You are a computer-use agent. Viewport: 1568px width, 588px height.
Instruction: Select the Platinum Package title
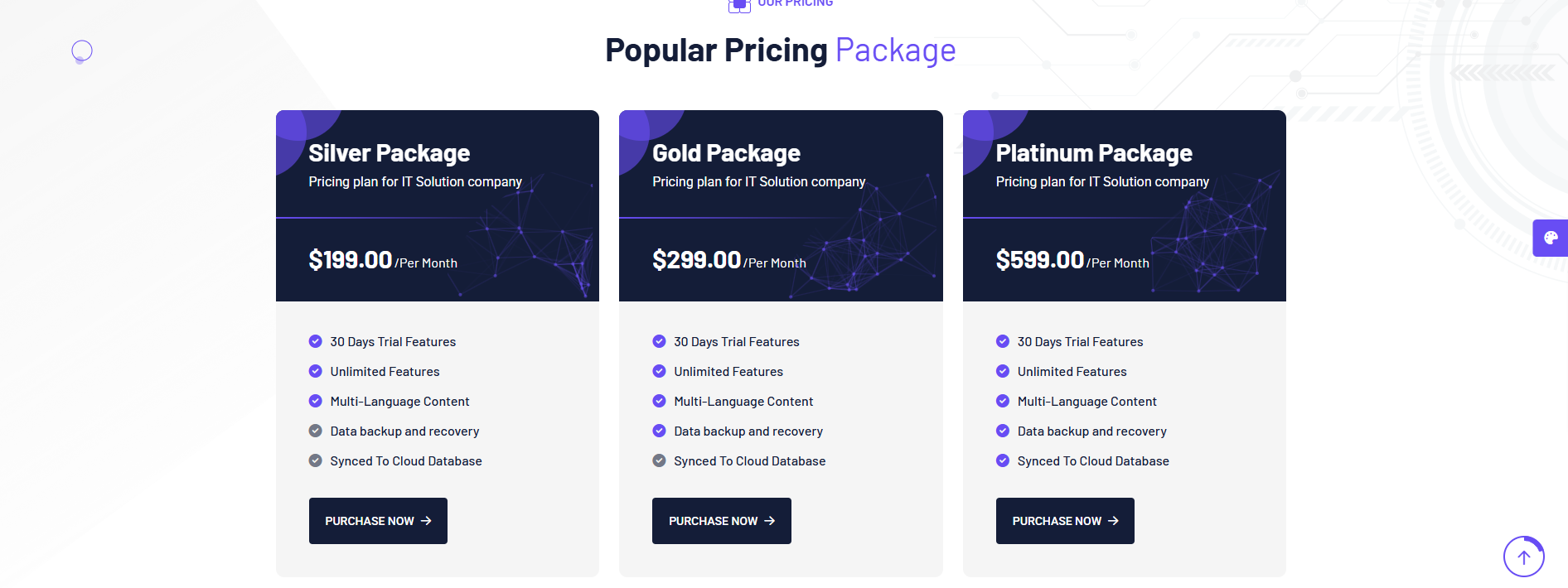coord(1094,153)
